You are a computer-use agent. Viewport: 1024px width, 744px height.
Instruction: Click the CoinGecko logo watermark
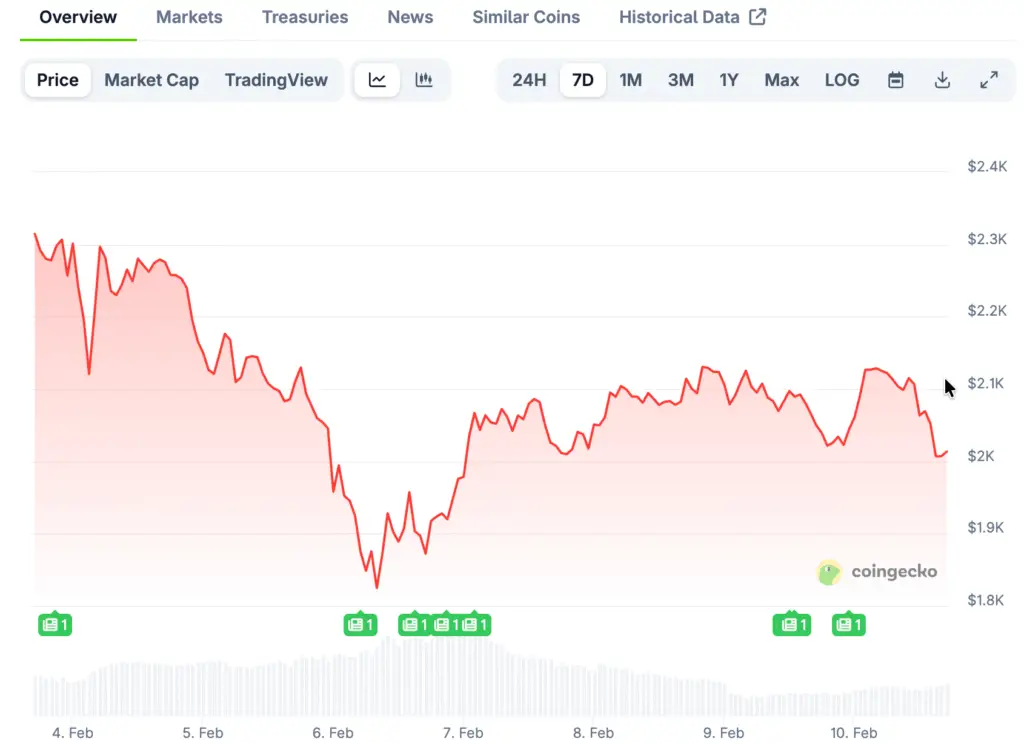[877, 572]
